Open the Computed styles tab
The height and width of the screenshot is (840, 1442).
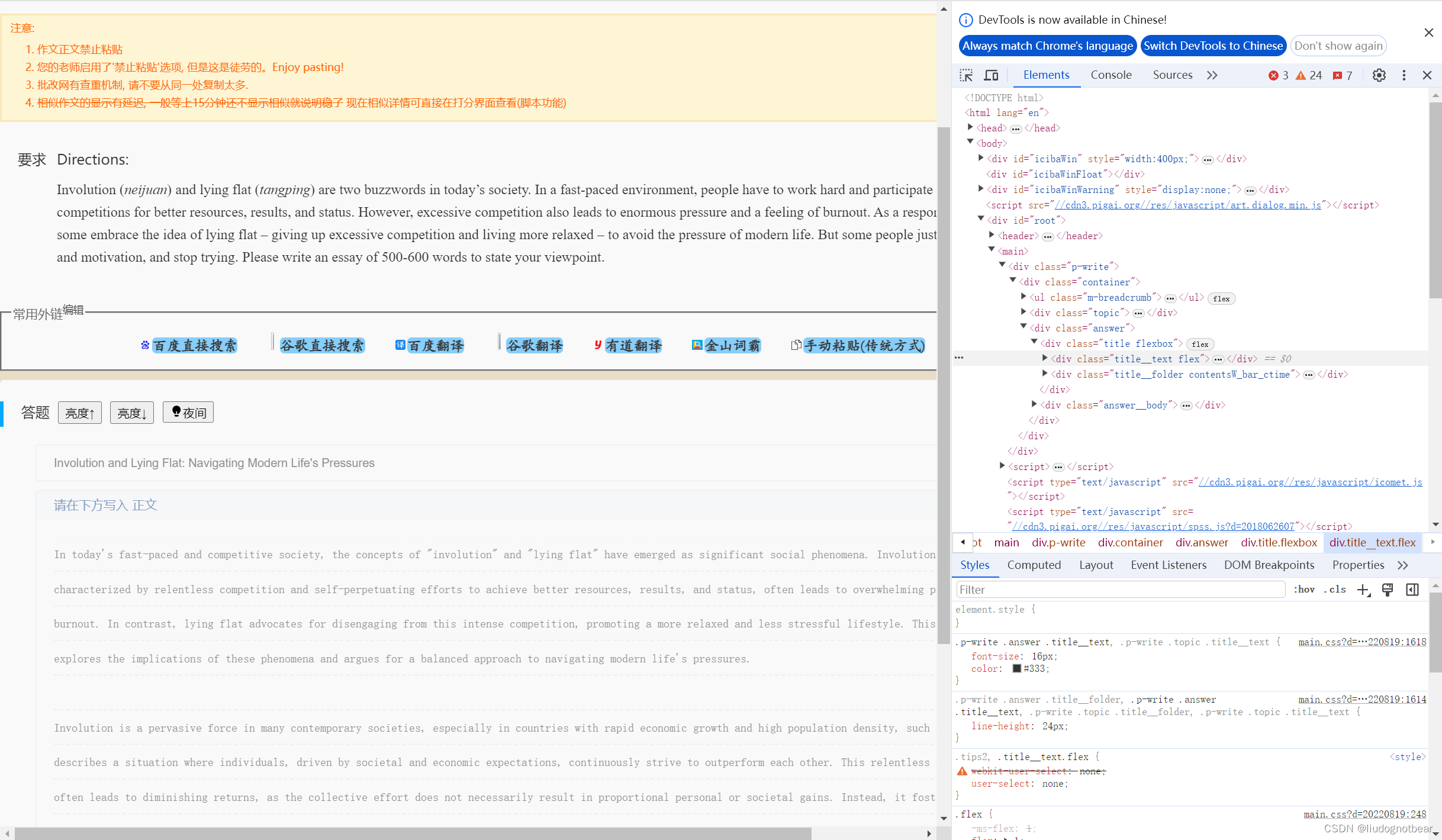[x=1034, y=565]
